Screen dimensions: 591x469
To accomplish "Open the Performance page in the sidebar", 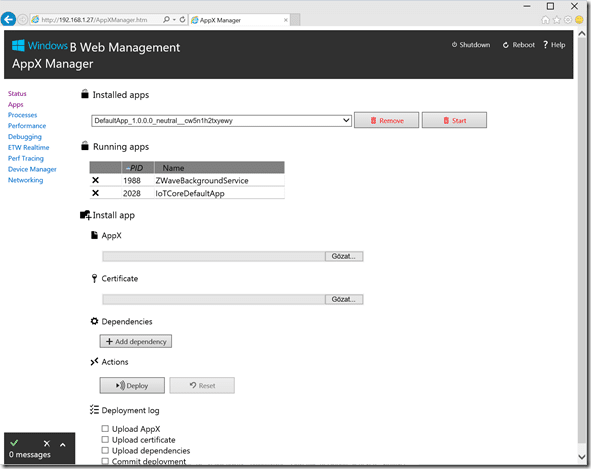I will [27, 126].
